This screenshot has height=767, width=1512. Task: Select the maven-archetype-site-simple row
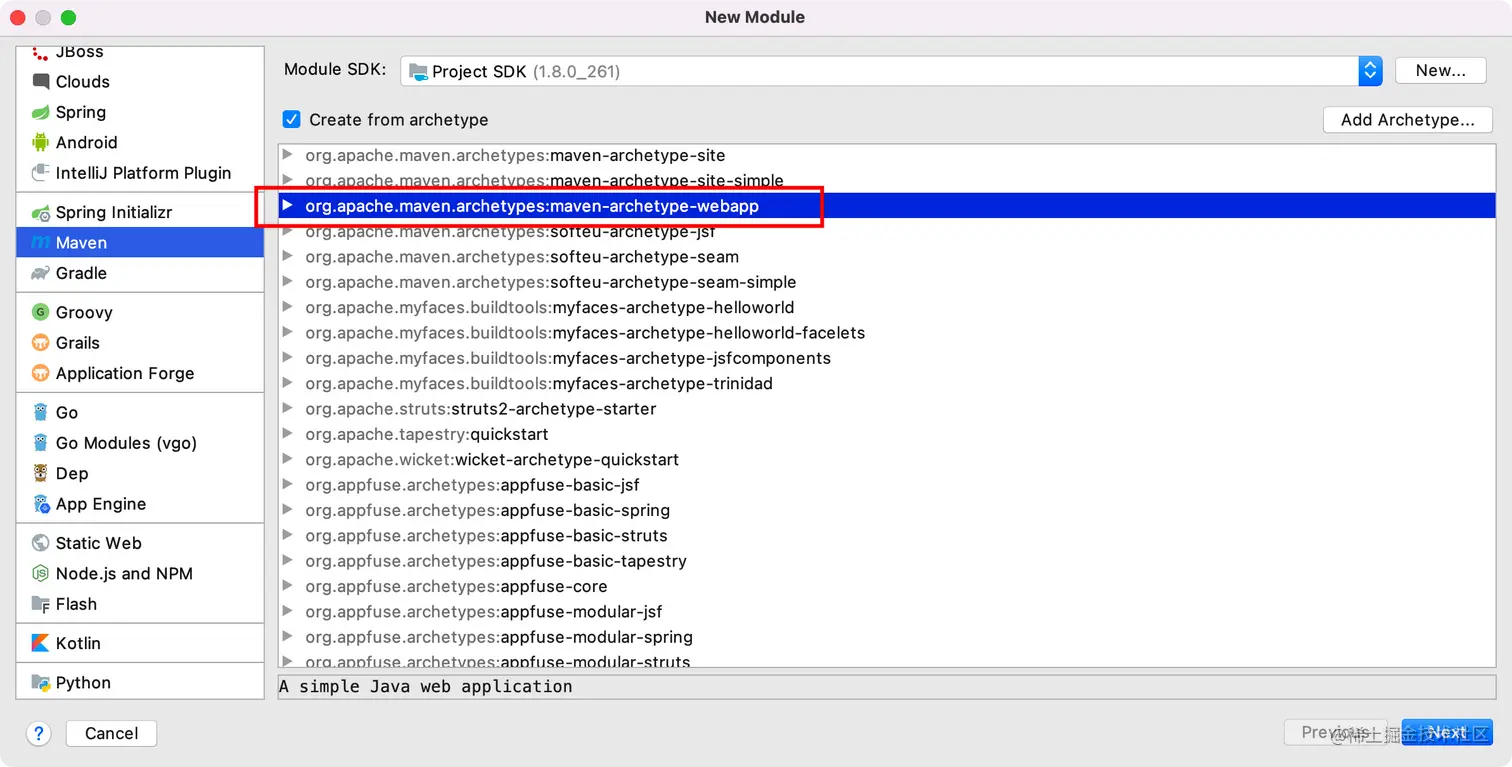[x=887, y=181]
